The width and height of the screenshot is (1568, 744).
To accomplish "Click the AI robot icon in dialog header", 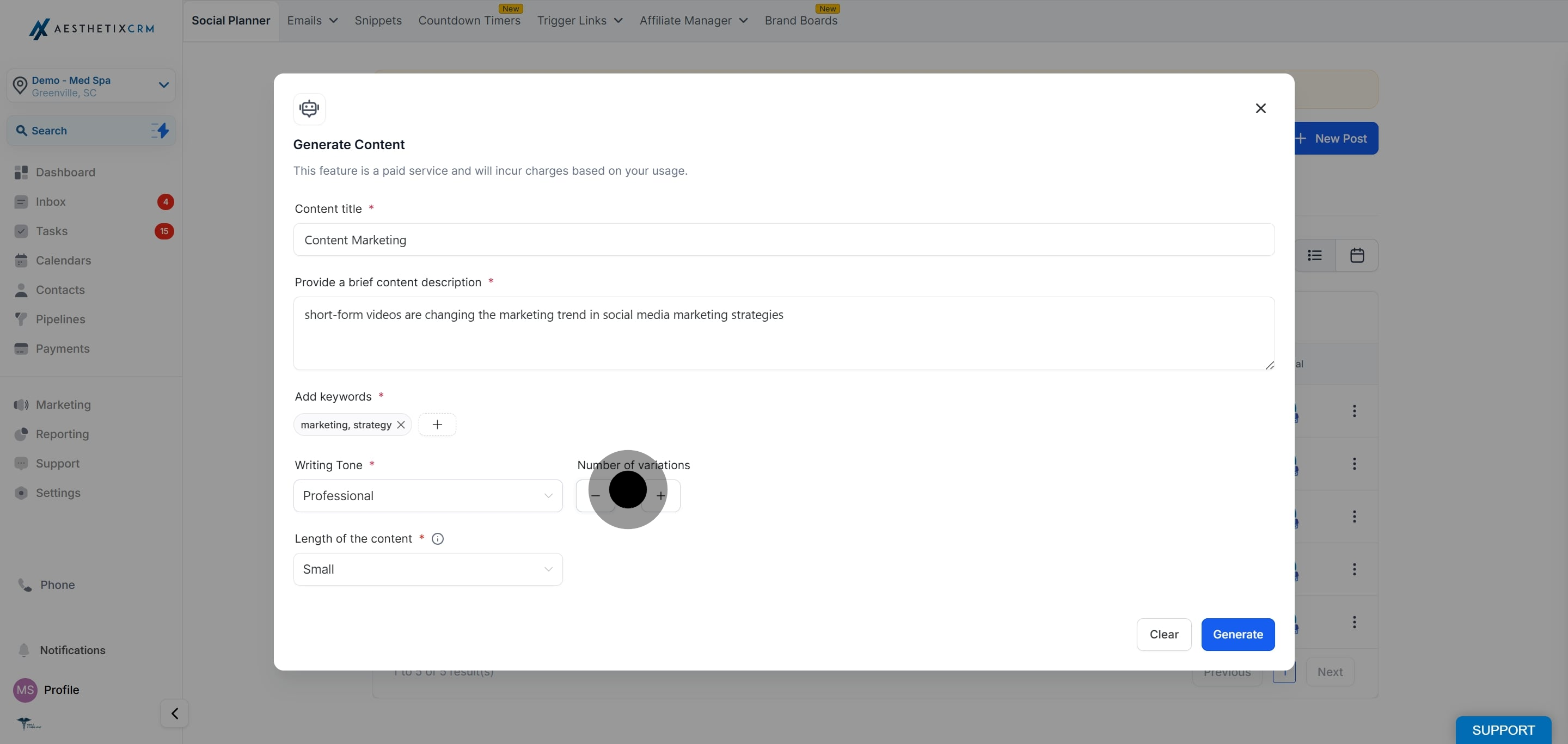I will pyautogui.click(x=309, y=109).
